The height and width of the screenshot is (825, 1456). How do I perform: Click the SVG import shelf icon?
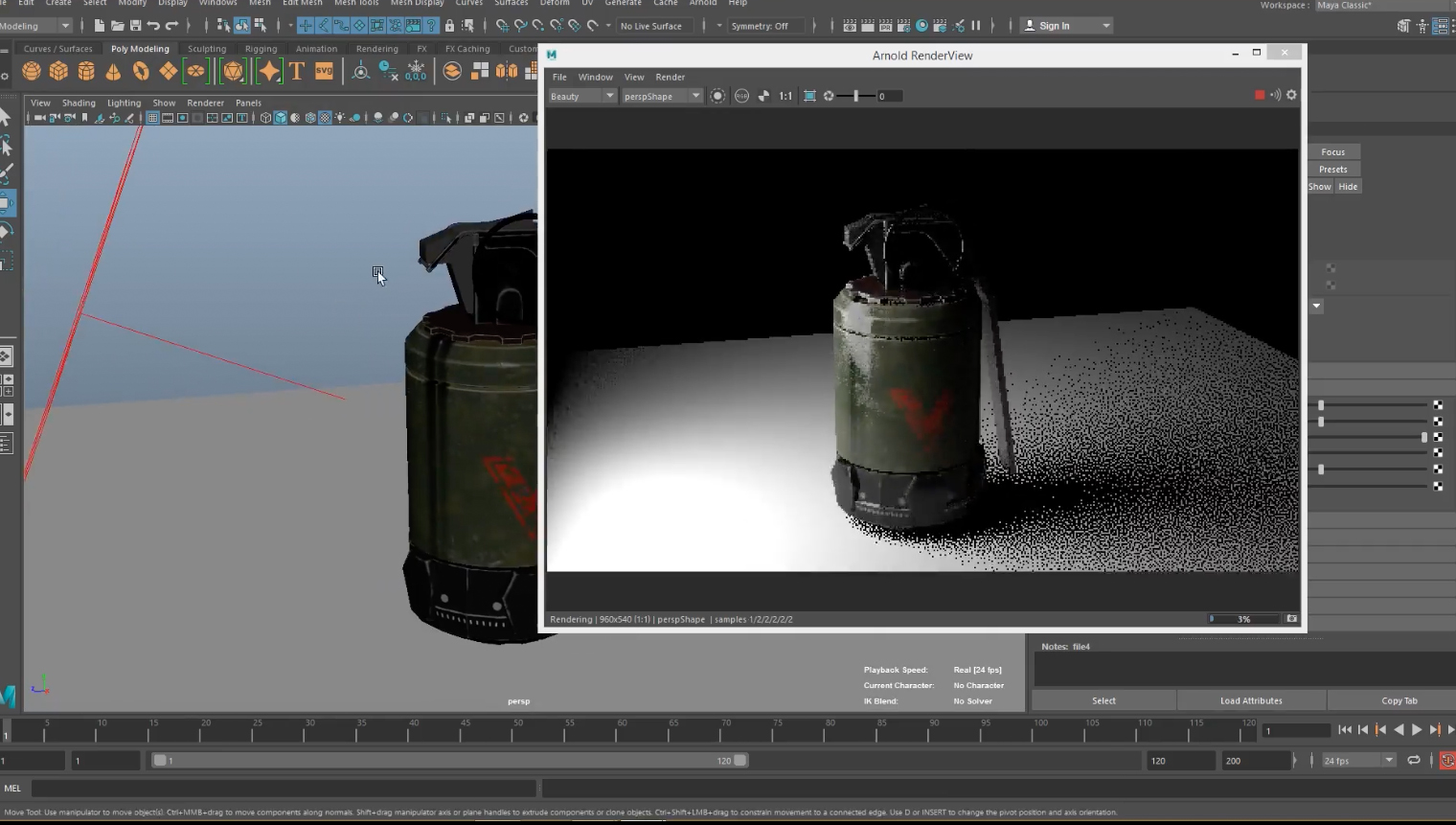pos(324,71)
